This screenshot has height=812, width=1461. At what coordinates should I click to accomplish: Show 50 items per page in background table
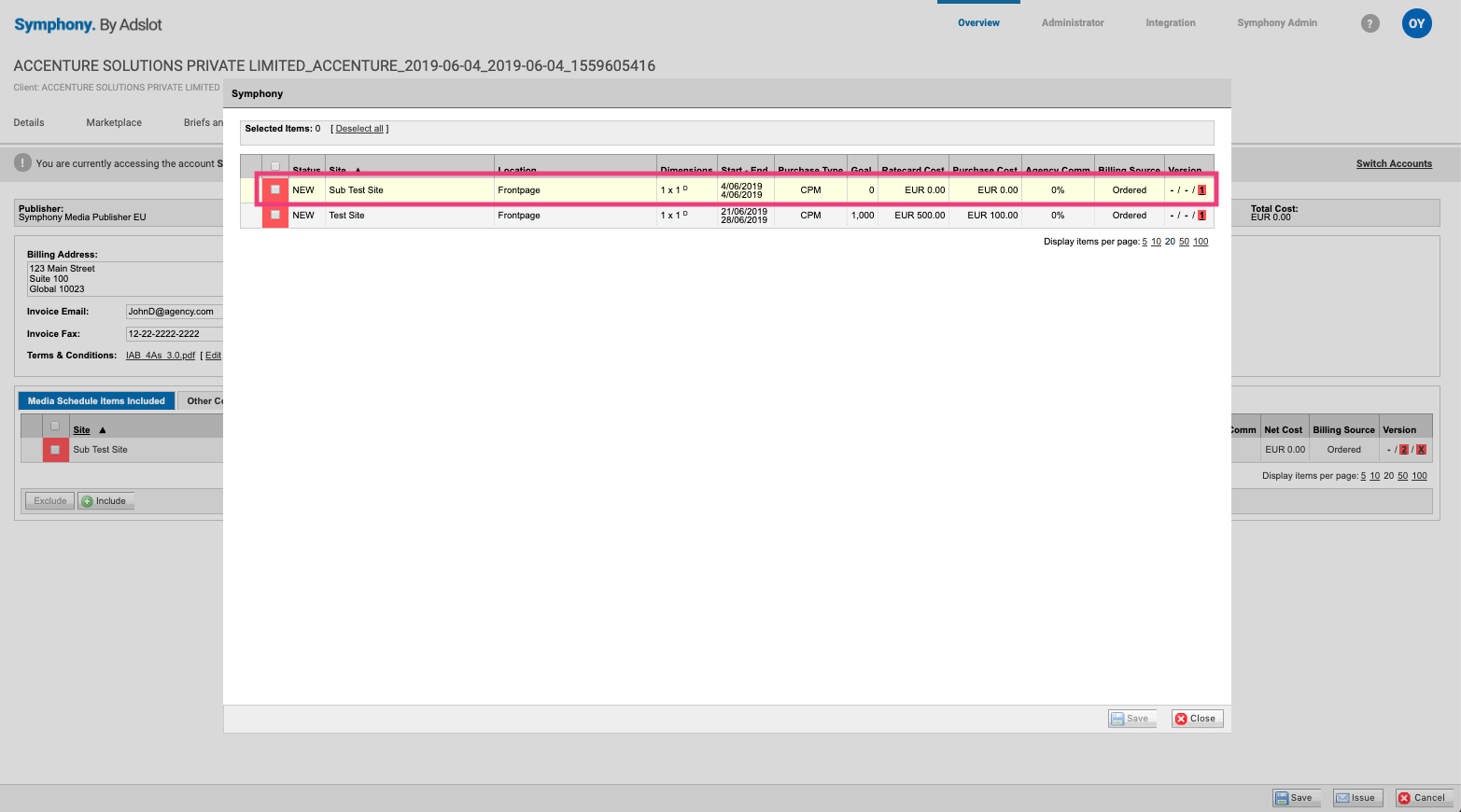[x=1402, y=476]
